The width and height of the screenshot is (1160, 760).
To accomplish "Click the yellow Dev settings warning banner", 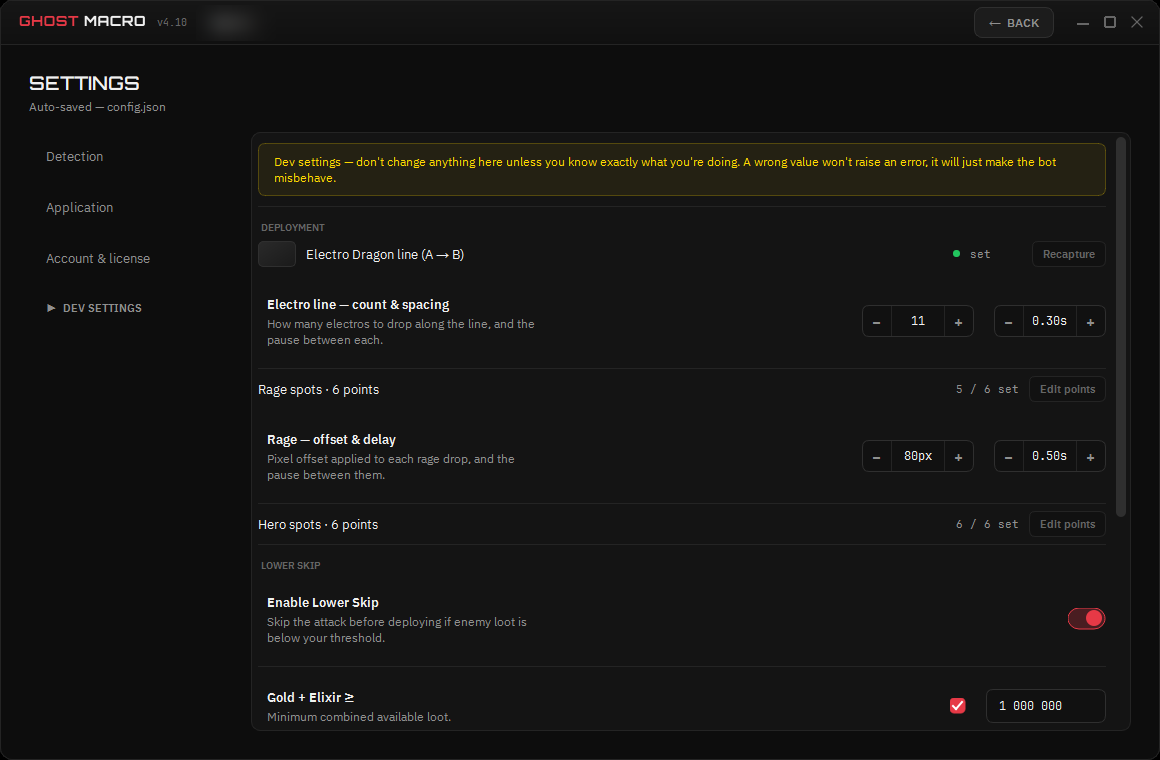I will (681, 169).
